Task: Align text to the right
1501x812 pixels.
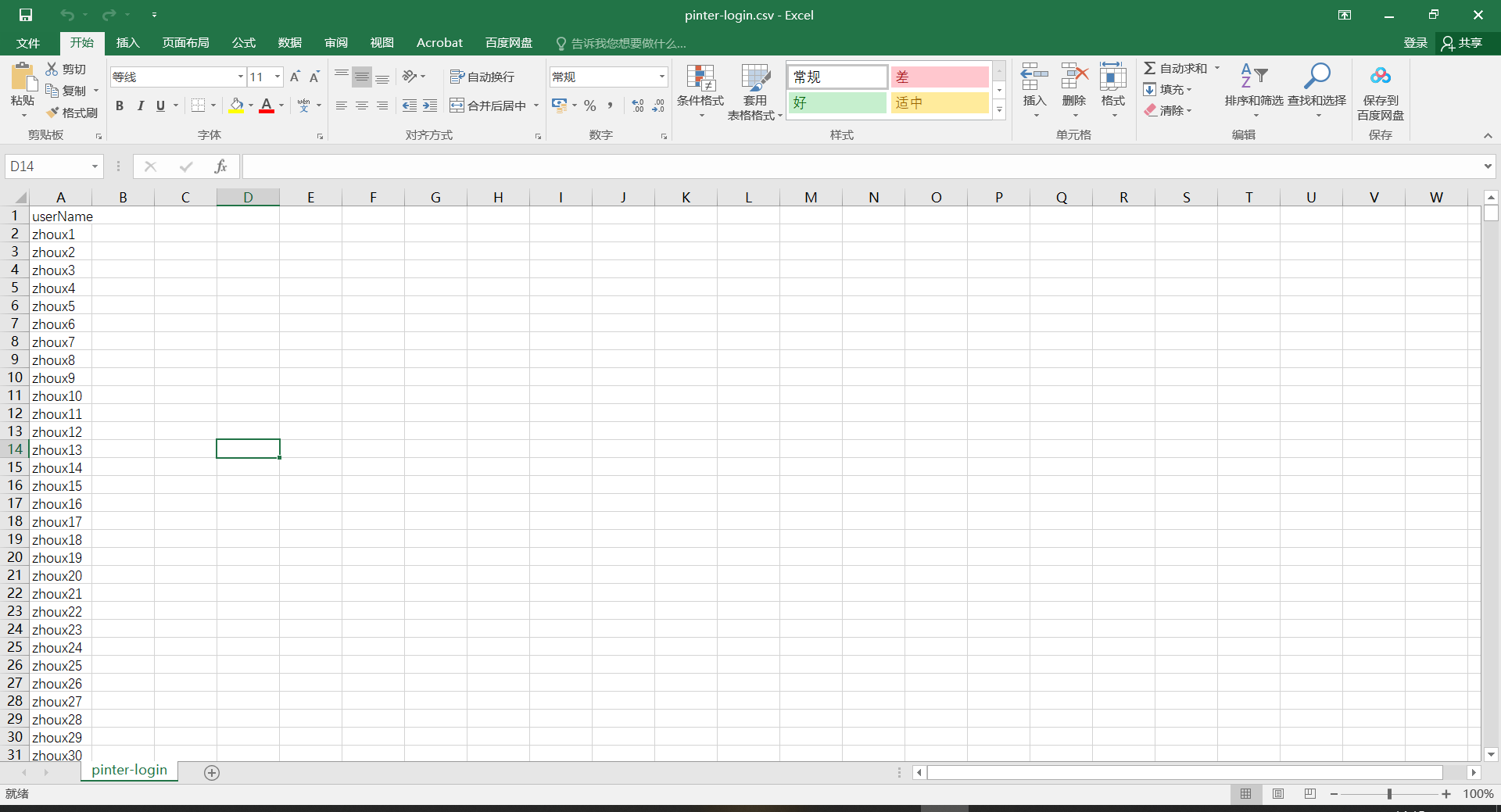Action: pos(382,106)
